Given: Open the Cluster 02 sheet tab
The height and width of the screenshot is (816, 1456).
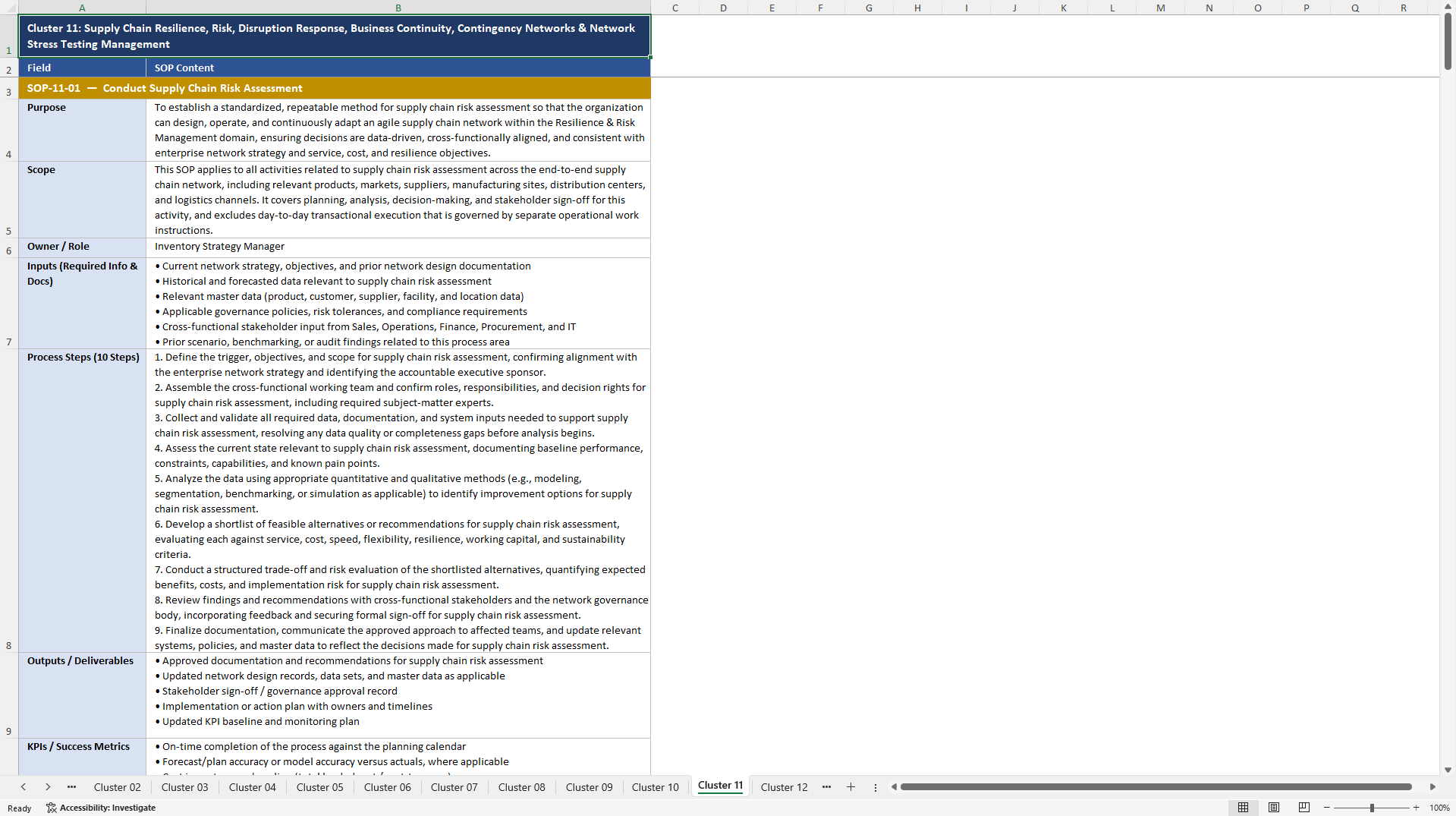Looking at the screenshot, I should pos(117,787).
